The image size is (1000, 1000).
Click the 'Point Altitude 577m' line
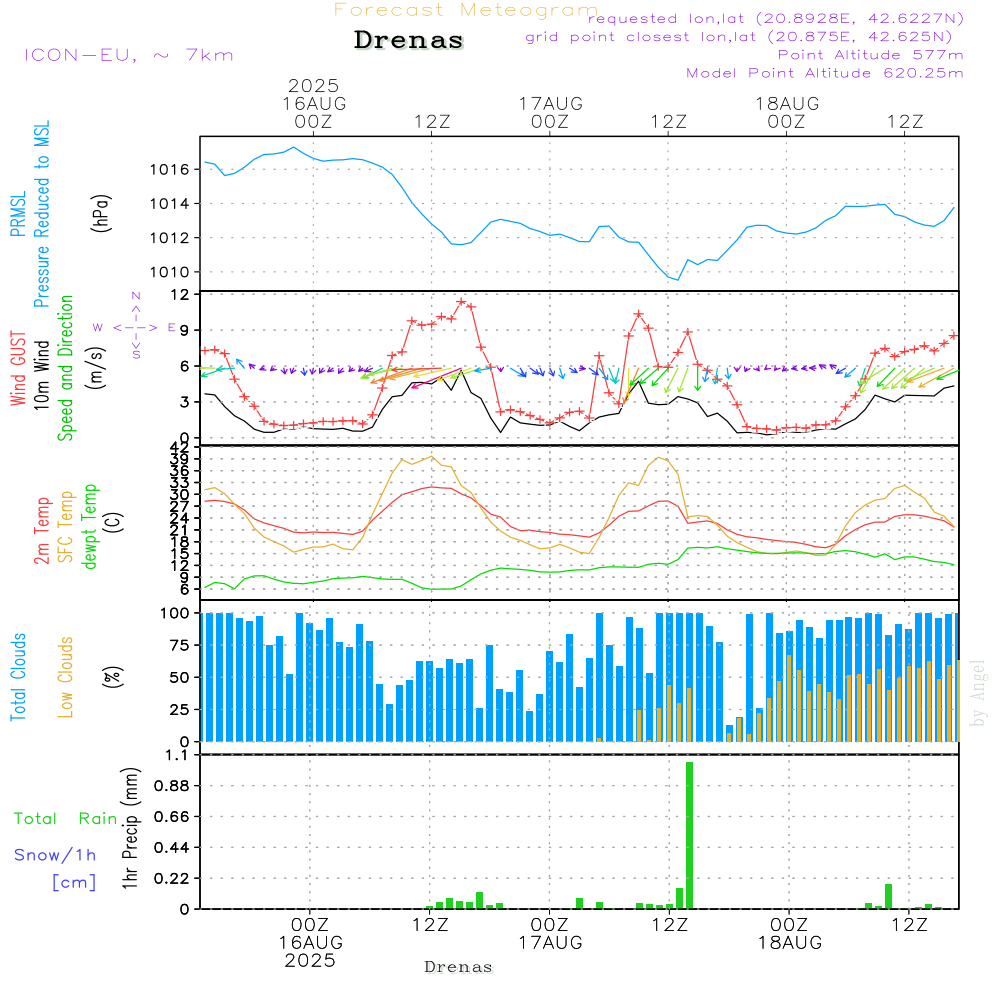870,55
